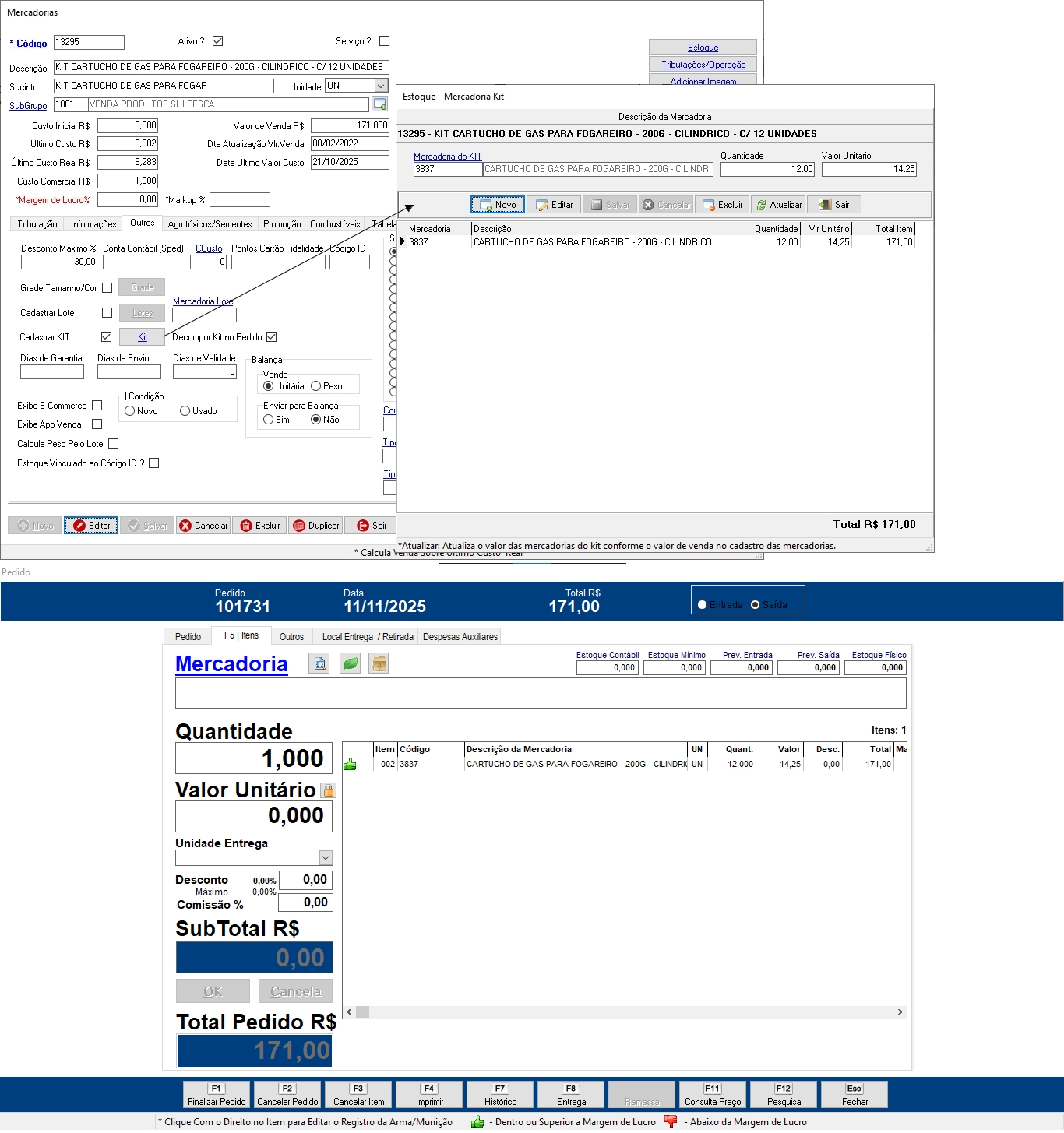Click the green leaf icon near Mercadoria

[351, 663]
